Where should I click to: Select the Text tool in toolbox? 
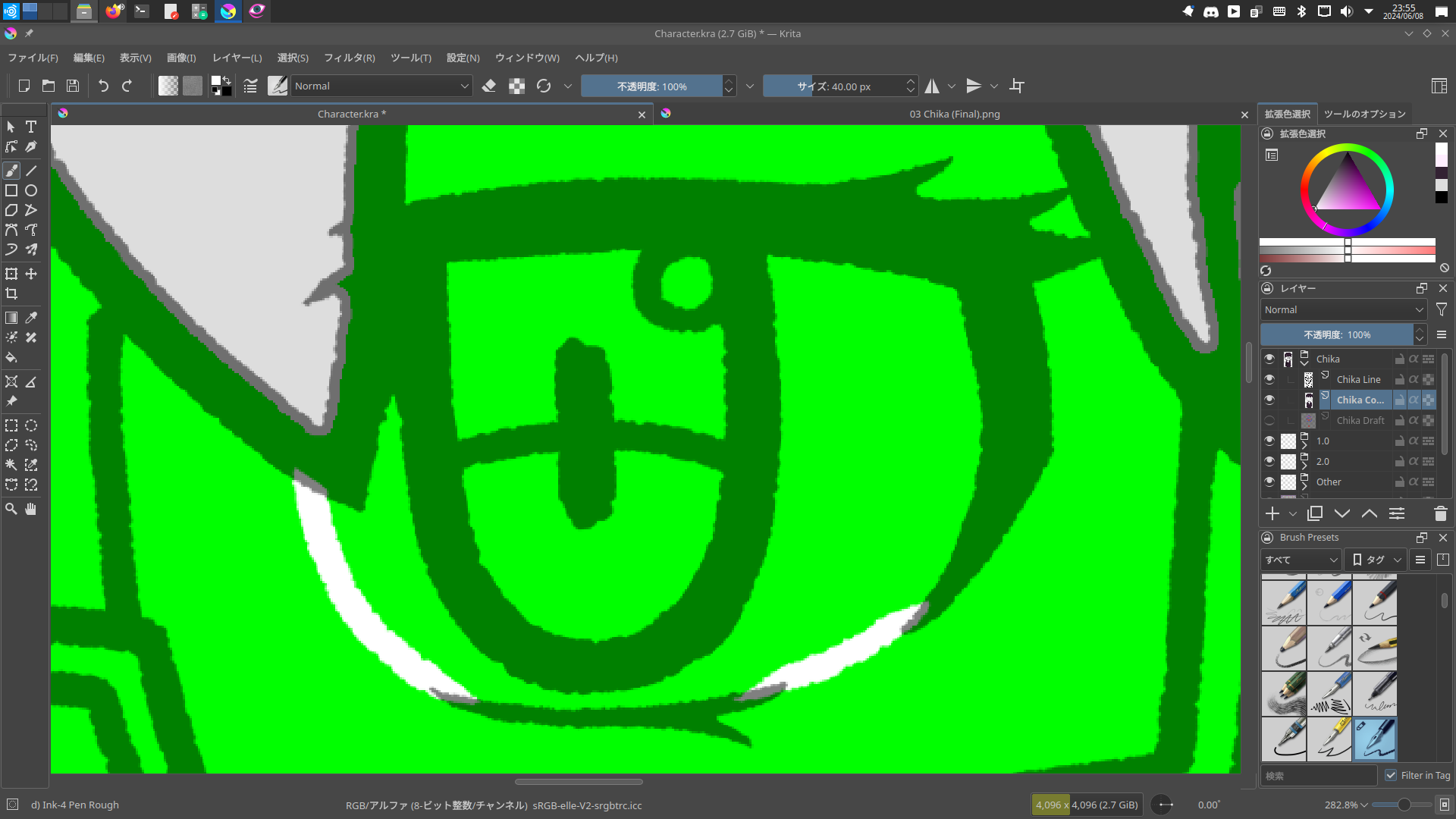click(x=31, y=127)
